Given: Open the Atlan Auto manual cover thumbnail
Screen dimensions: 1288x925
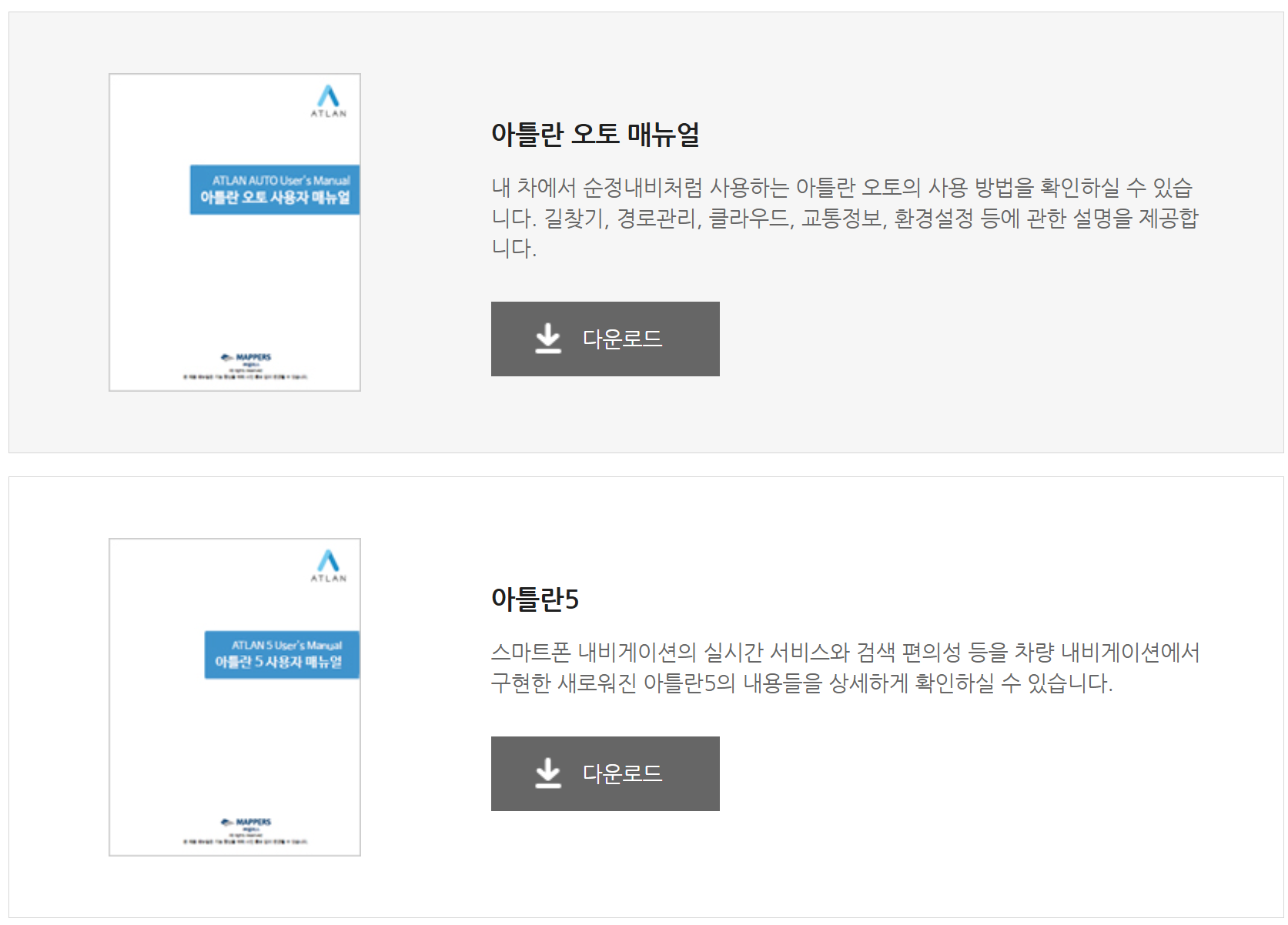Looking at the screenshot, I should pos(235,285).
